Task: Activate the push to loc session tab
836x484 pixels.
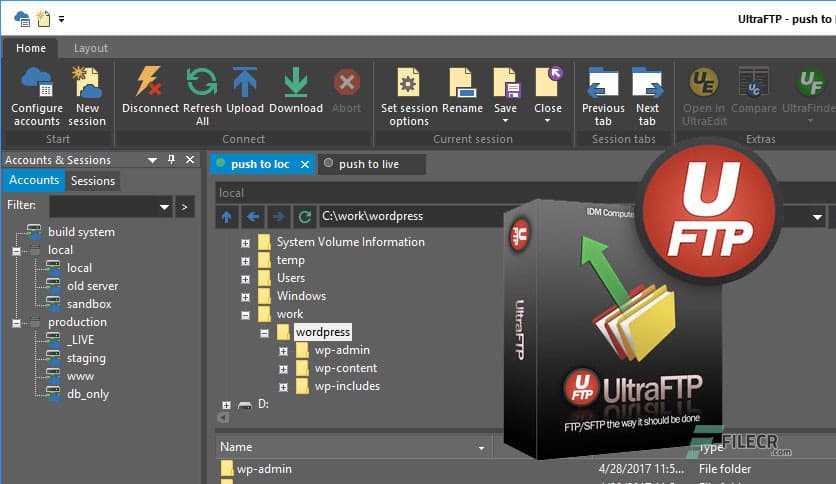Action: [x=260, y=164]
